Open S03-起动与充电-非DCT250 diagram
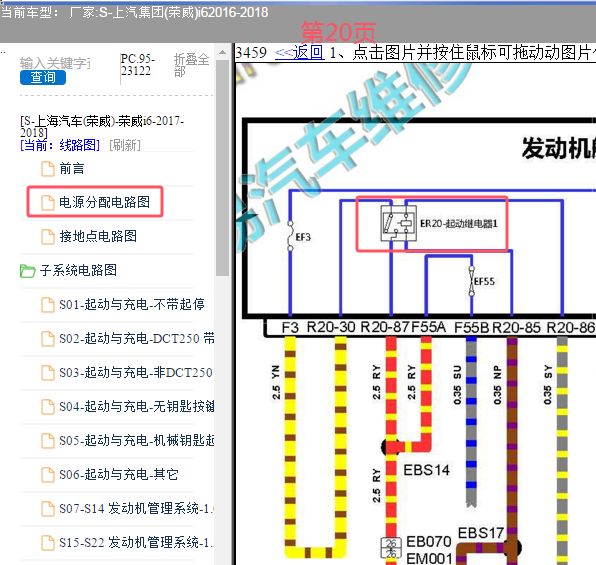 click(136, 372)
